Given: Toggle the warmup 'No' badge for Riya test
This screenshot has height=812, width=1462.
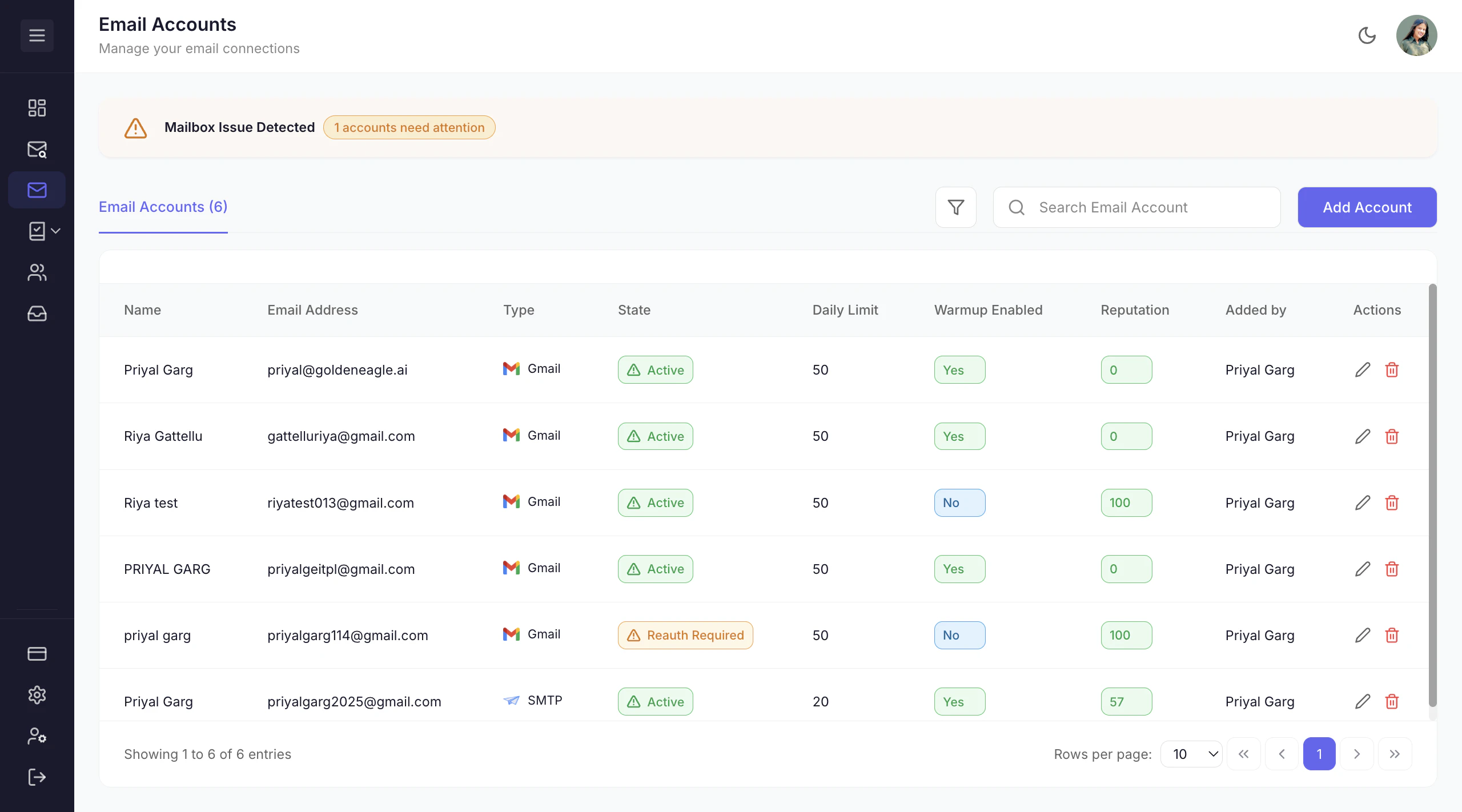Looking at the screenshot, I should tap(959, 503).
